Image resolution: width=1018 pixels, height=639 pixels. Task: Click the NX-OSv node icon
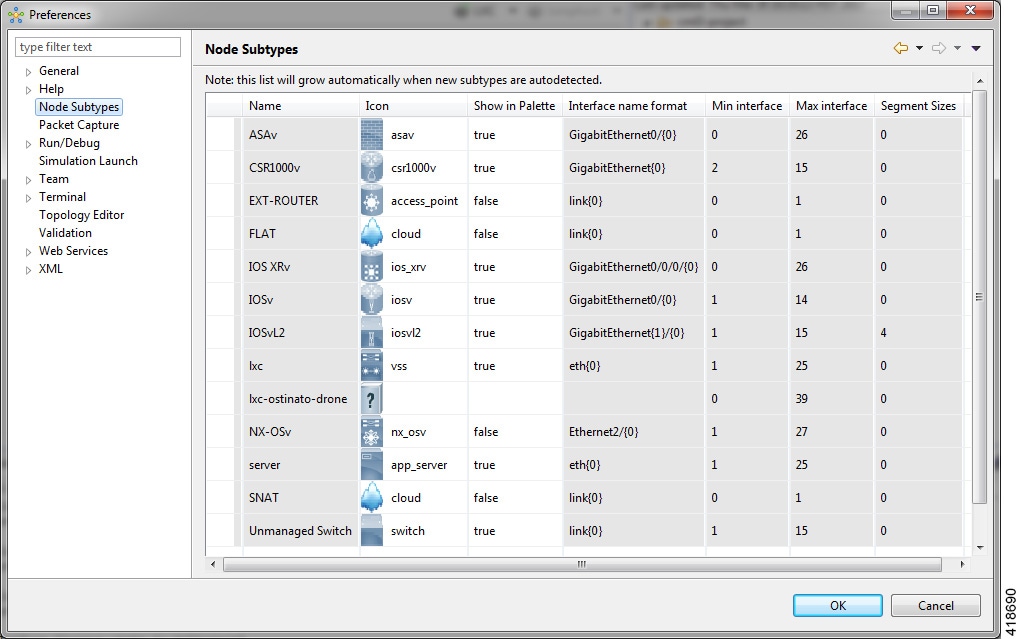[x=372, y=432]
